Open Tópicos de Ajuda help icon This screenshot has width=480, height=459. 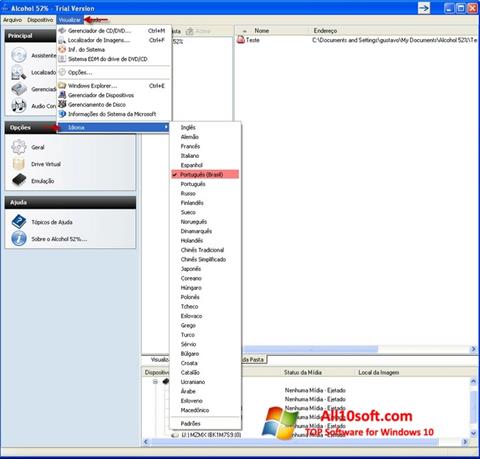[x=19, y=222]
